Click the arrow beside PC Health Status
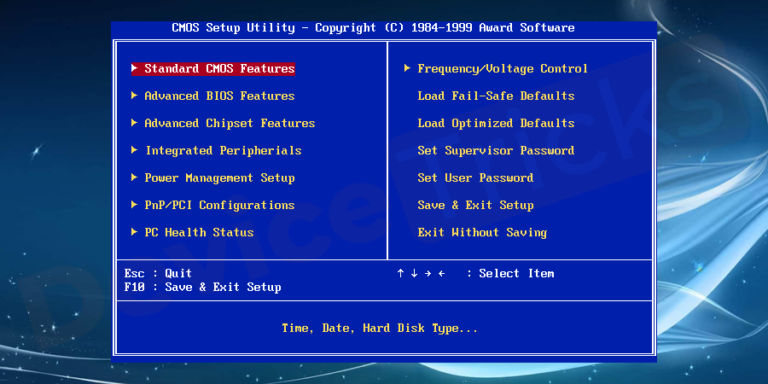768x384 pixels. point(134,232)
